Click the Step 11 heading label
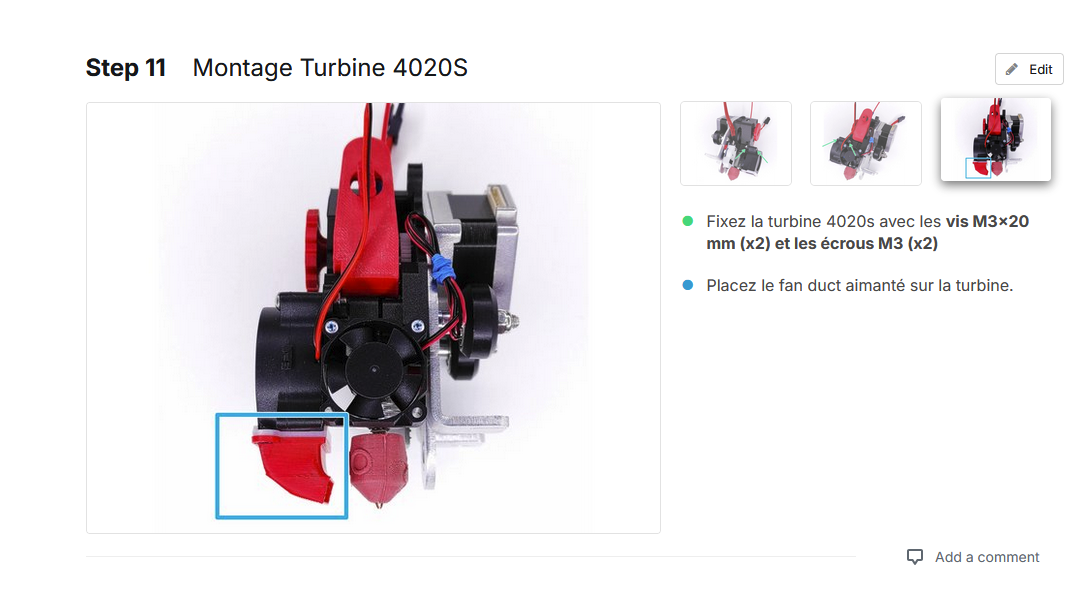This screenshot has width=1091, height=590. click(x=126, y=68)
